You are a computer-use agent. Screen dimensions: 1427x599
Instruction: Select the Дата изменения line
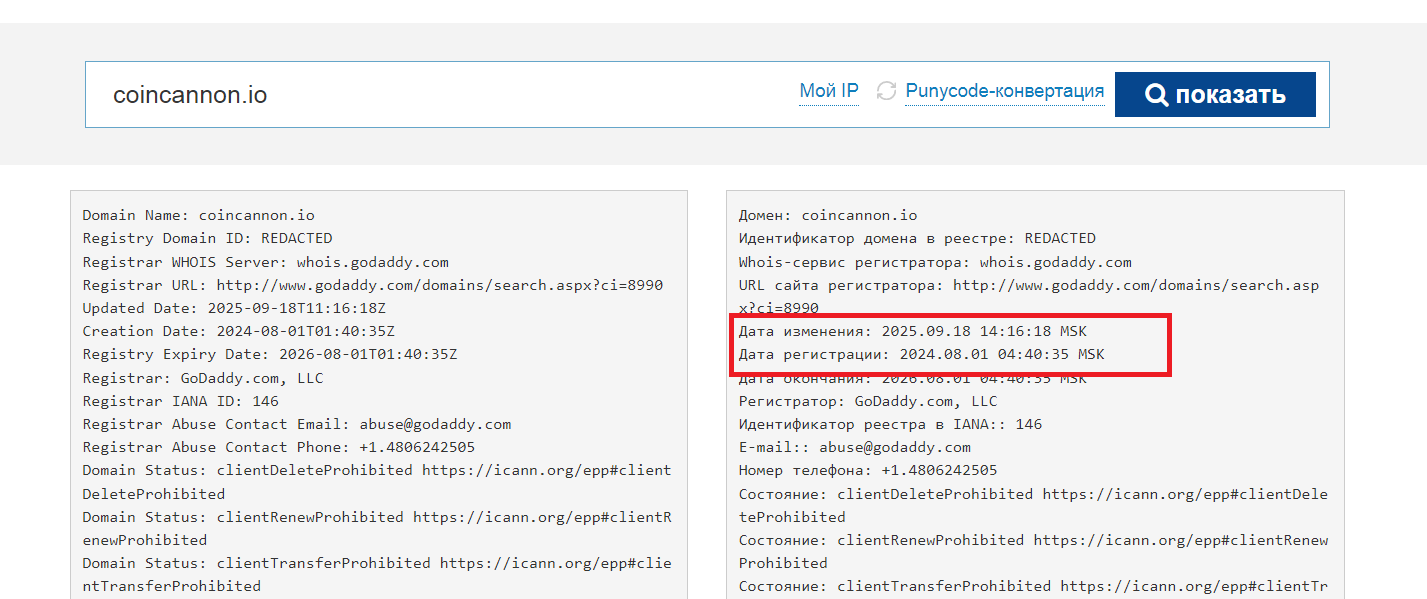click(921, 331)
